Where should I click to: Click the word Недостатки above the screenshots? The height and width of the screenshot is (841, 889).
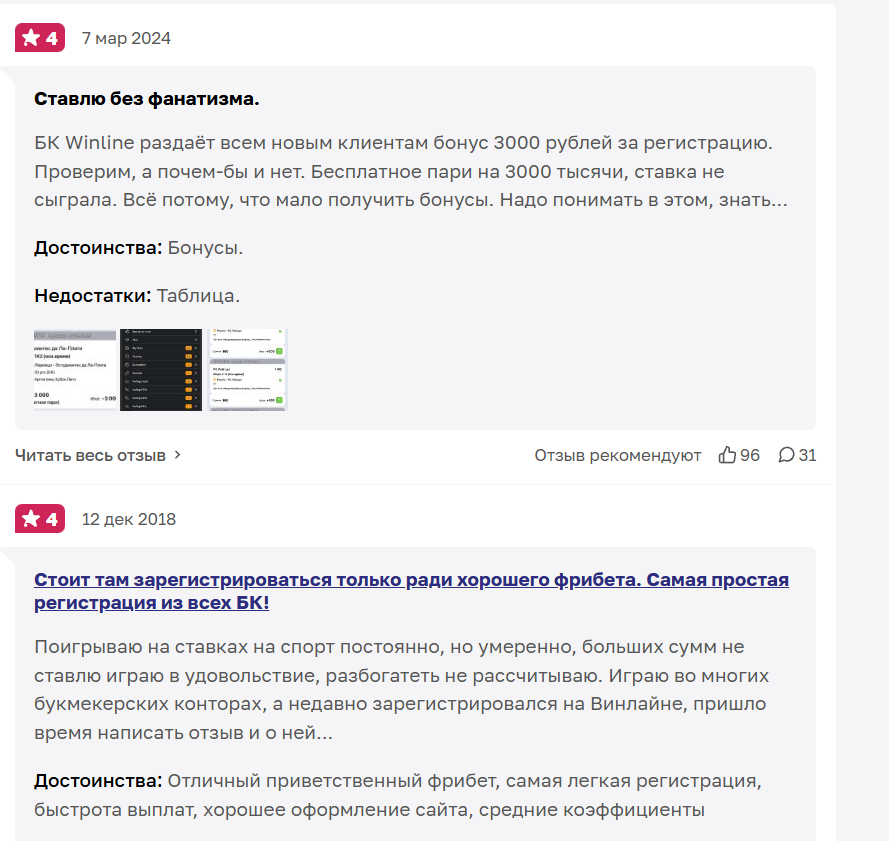point(92,295)
